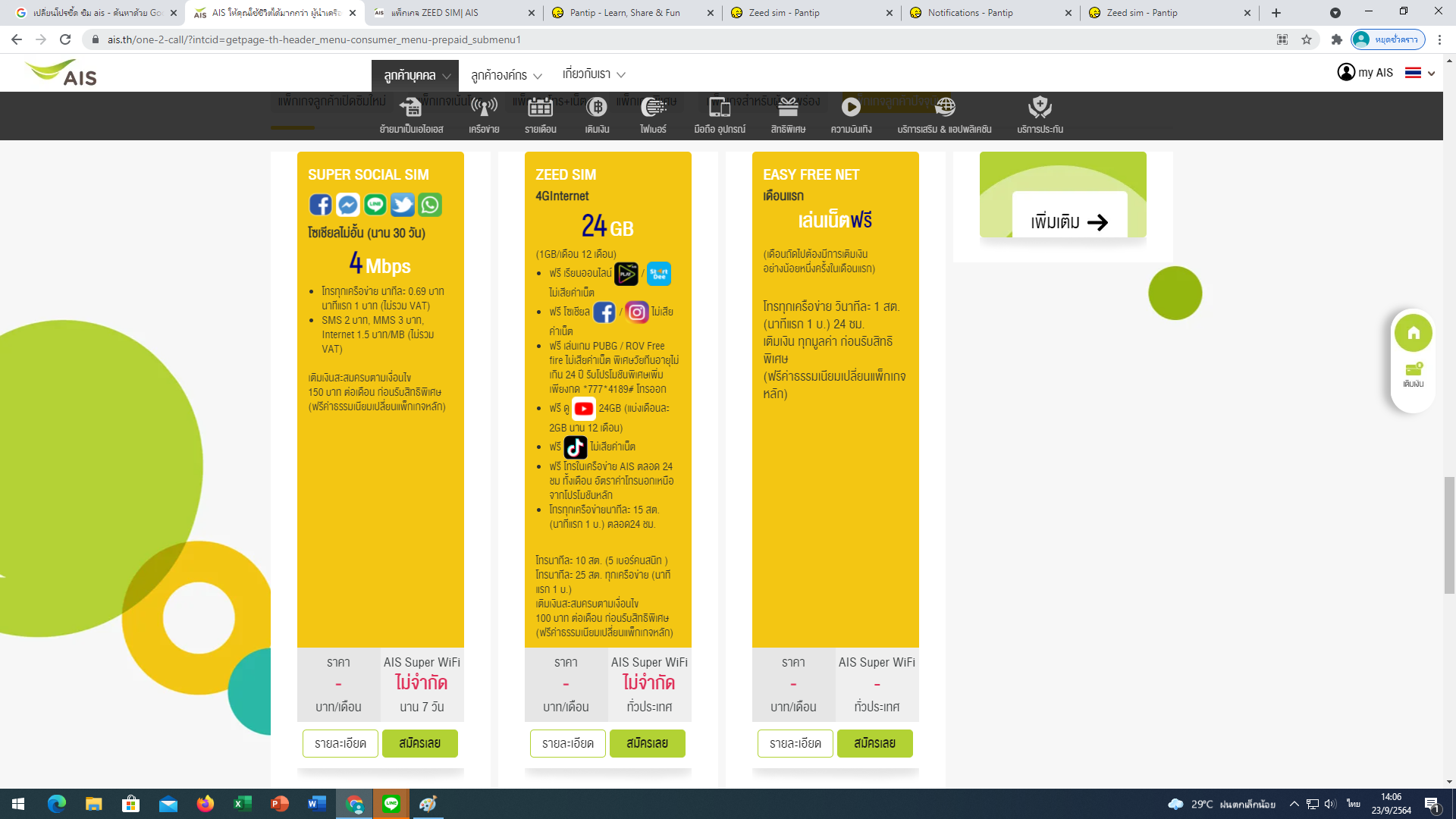The height and width of the screenshot is (819, 1456).
Task: Click the weather 29°C widget
Action: click(x=1222, y=804)
